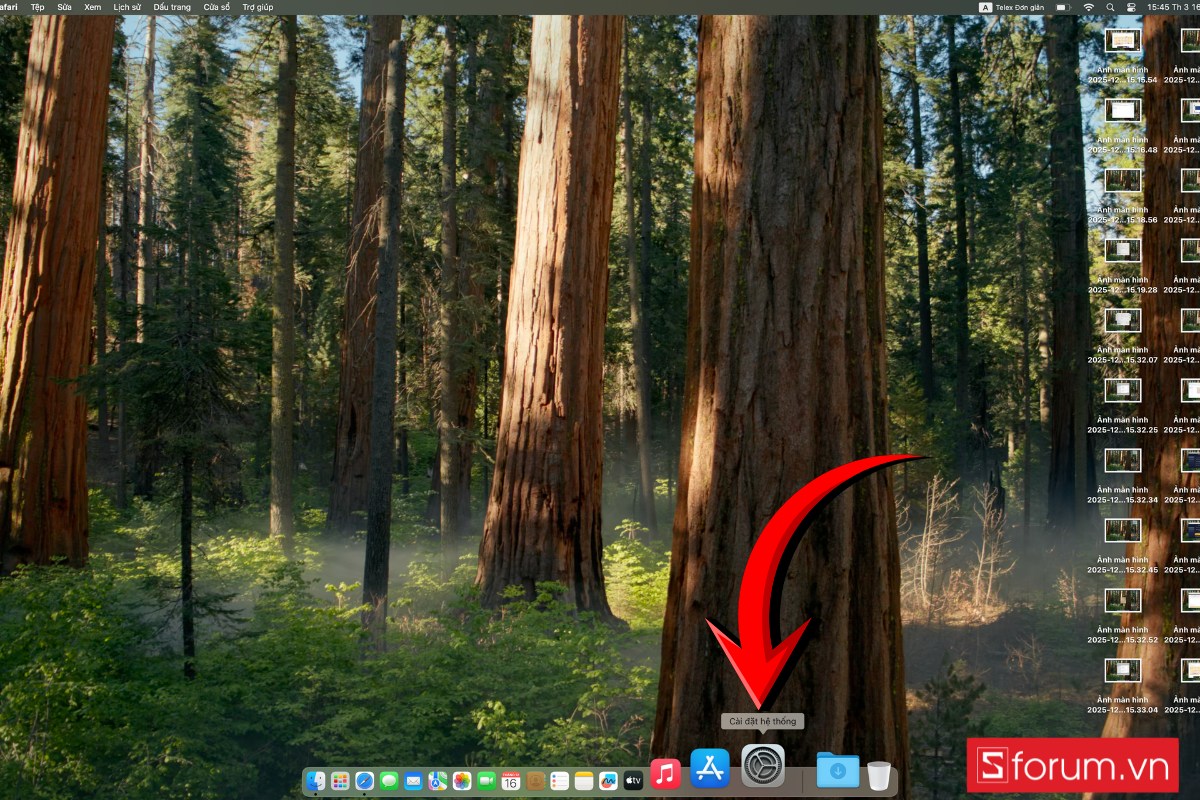1200x800 pixels.
Task: Select screenshot file ending 15.15.54
Action: 1123,56
